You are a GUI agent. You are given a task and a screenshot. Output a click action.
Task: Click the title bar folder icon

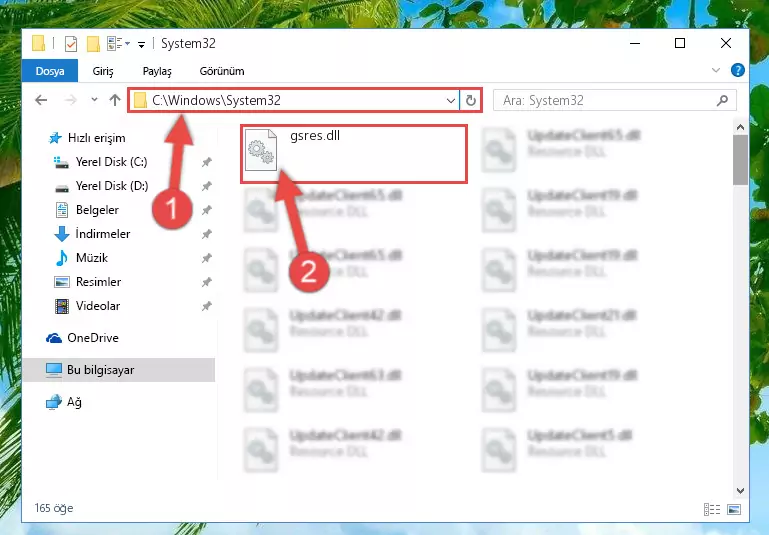coord(38,43)
